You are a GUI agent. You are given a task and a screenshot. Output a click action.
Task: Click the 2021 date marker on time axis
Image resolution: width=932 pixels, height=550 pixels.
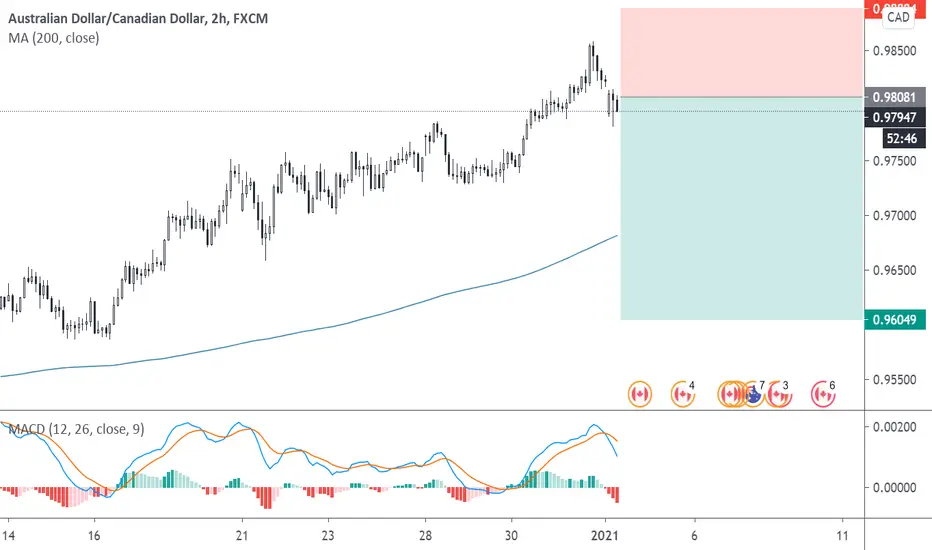tap(604, 536)
